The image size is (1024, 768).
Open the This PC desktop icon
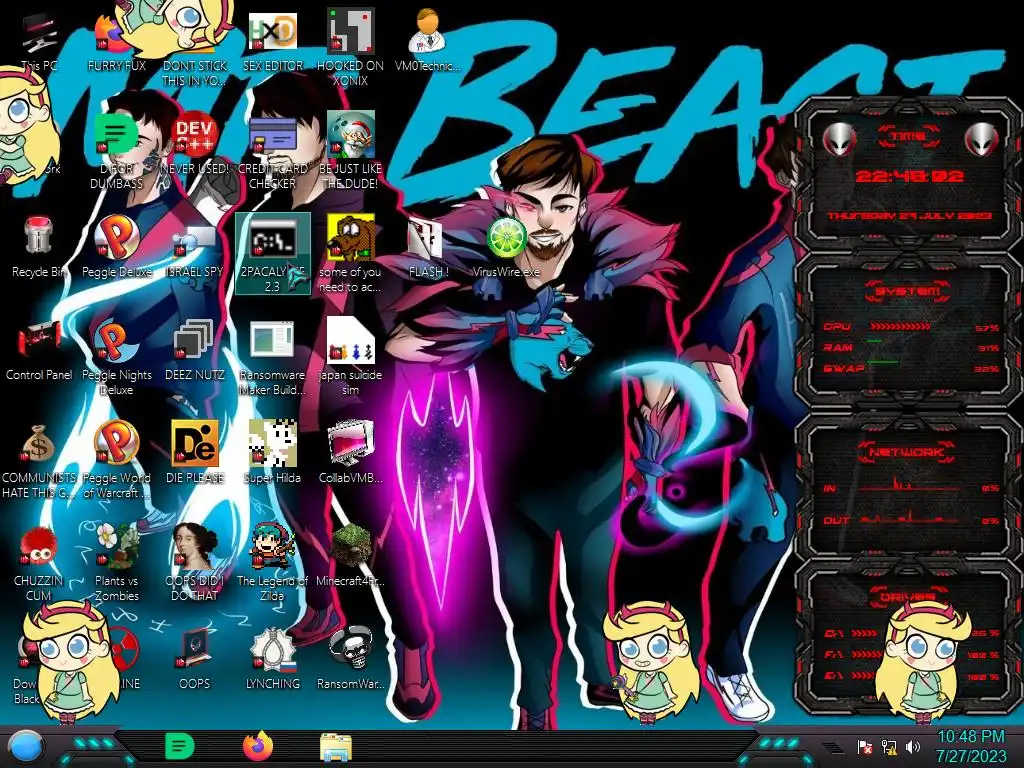pos(39,40)
